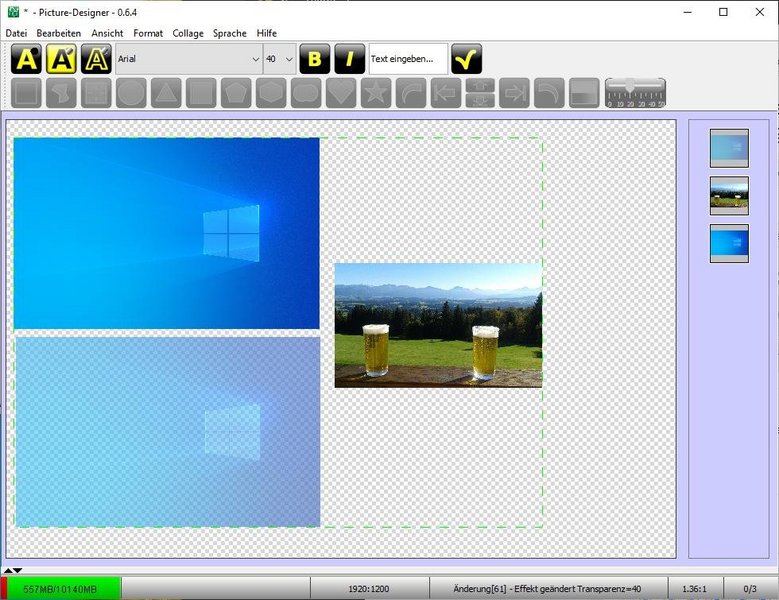
Task: Select the freeform polygon shape tool
Action: click(61, 93)
